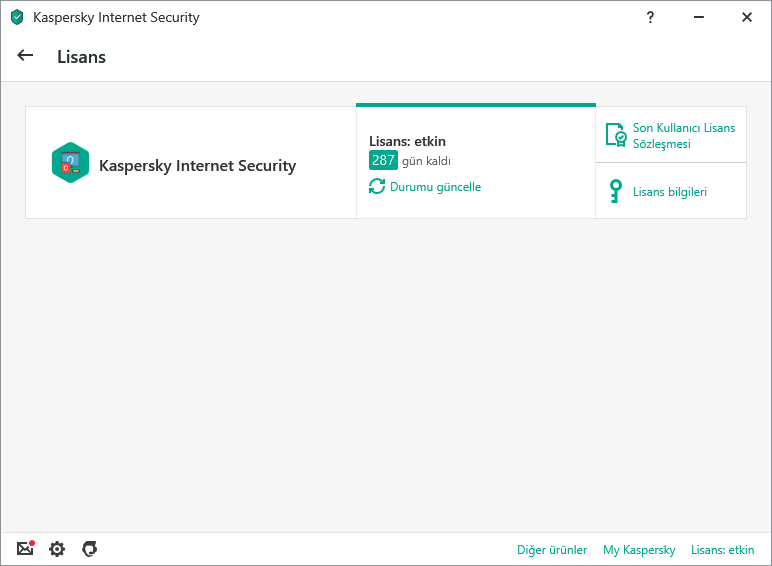Open the Diğer ürünler link
The height and width of the screenshot is (566, 772).
click(x=552, y=550)
